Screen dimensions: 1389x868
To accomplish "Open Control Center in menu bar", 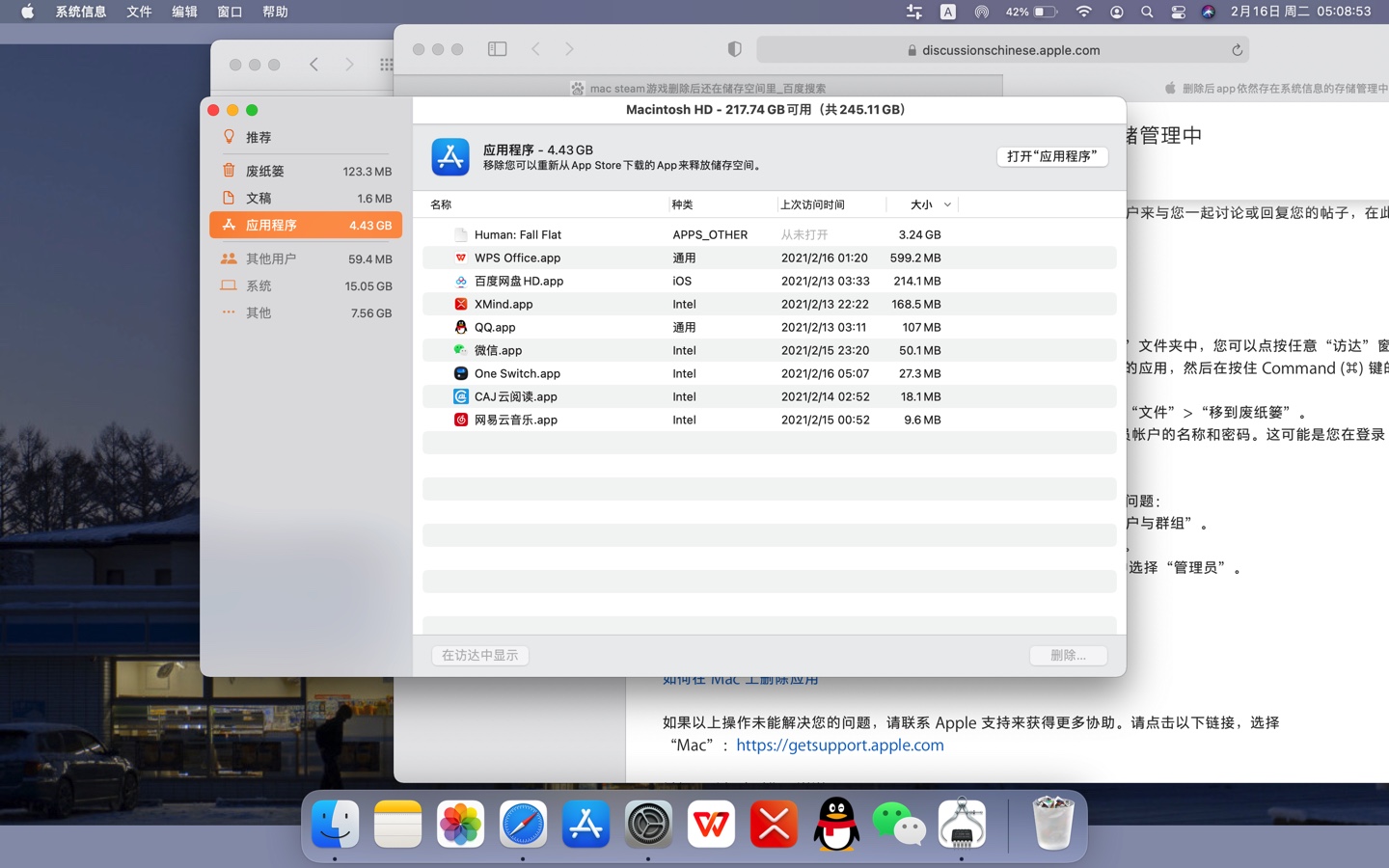I will pos(1178,12).
